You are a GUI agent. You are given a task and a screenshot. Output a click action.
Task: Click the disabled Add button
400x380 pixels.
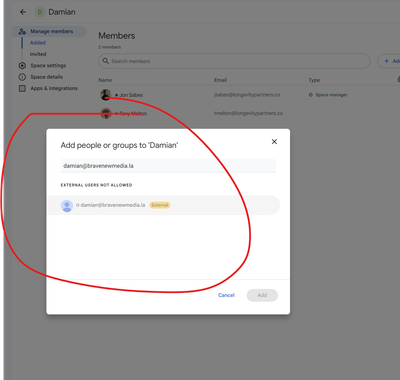pyautogui.click(x=262, y=295)
